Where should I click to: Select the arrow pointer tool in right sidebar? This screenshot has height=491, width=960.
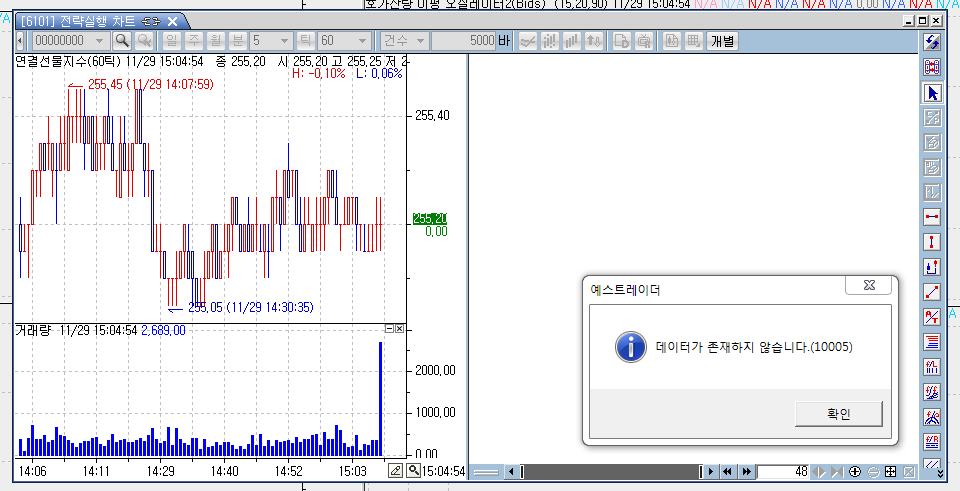pyautogui.click(x=932, y=93)
